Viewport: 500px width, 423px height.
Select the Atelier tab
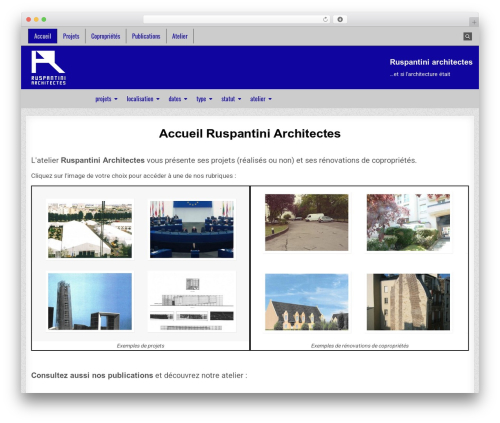tap(180, 36)
